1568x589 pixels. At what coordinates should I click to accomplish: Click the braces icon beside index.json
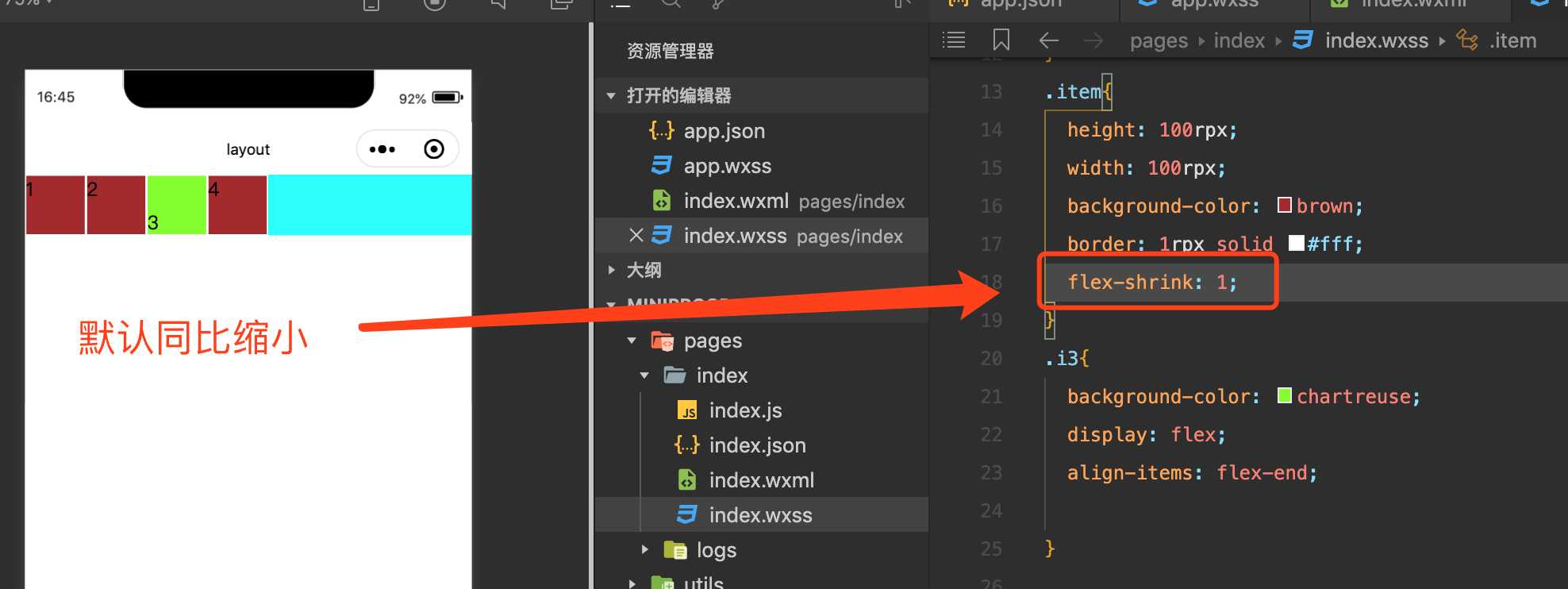pyautogui.click(x=686, y=445)
